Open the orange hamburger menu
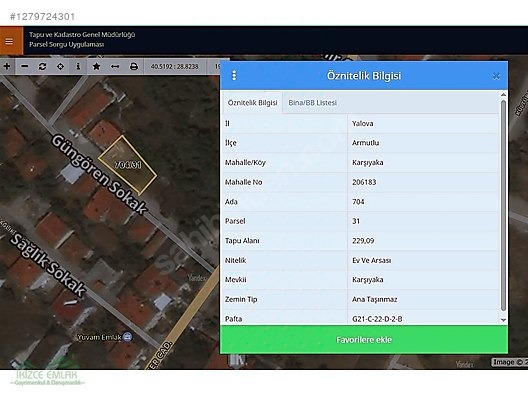Screen dimensions: 528x396 (x=9, y=41)
